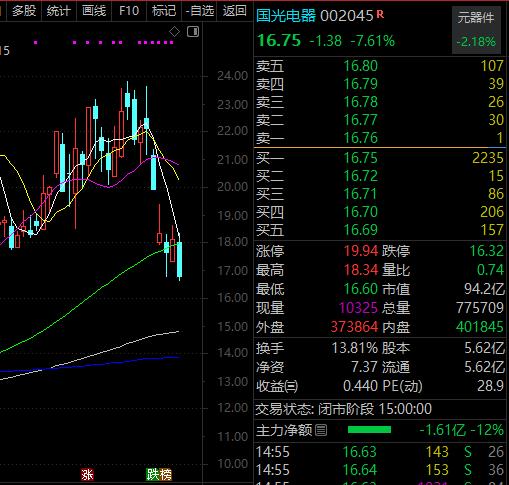Viewport: 509px width, 485px height.
Task: Click the 元器件 sector button
Action: tap(476, 30)
